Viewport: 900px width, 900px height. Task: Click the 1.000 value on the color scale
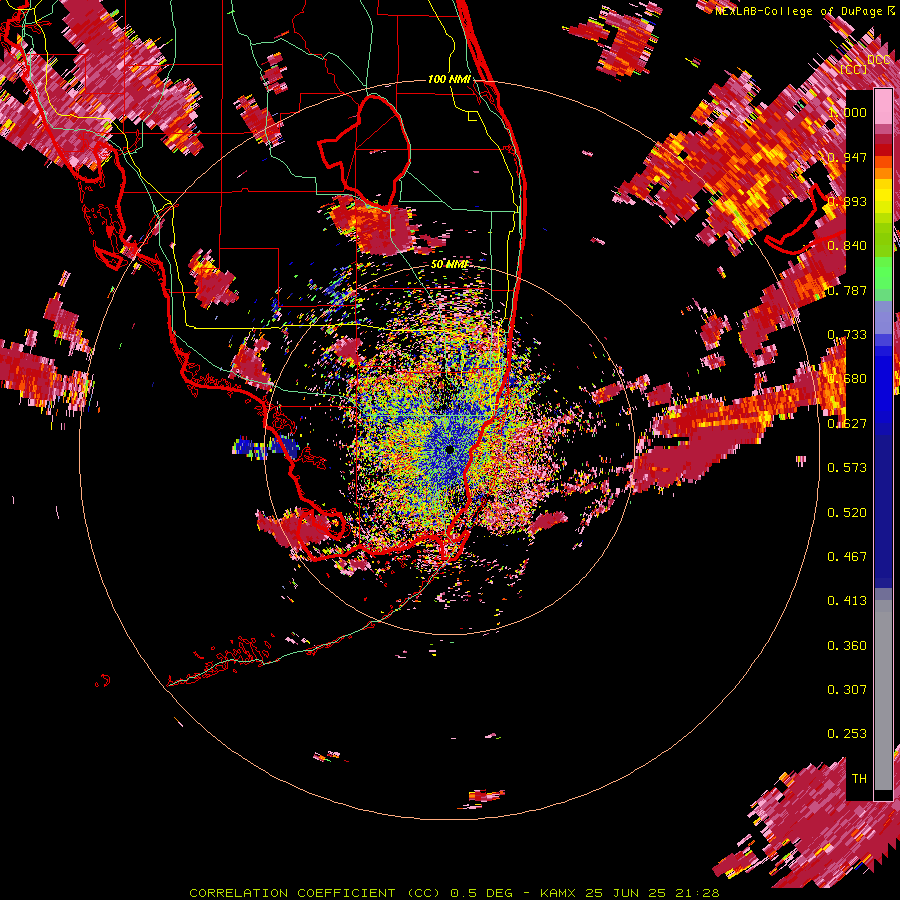pyautogui.click(x=847, y=112)
